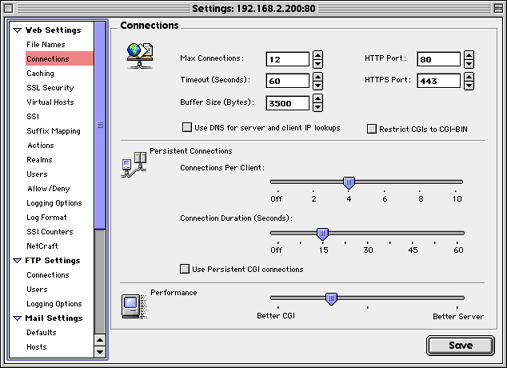
Task: Click the Max Connections input field
Action: [288, 60]
